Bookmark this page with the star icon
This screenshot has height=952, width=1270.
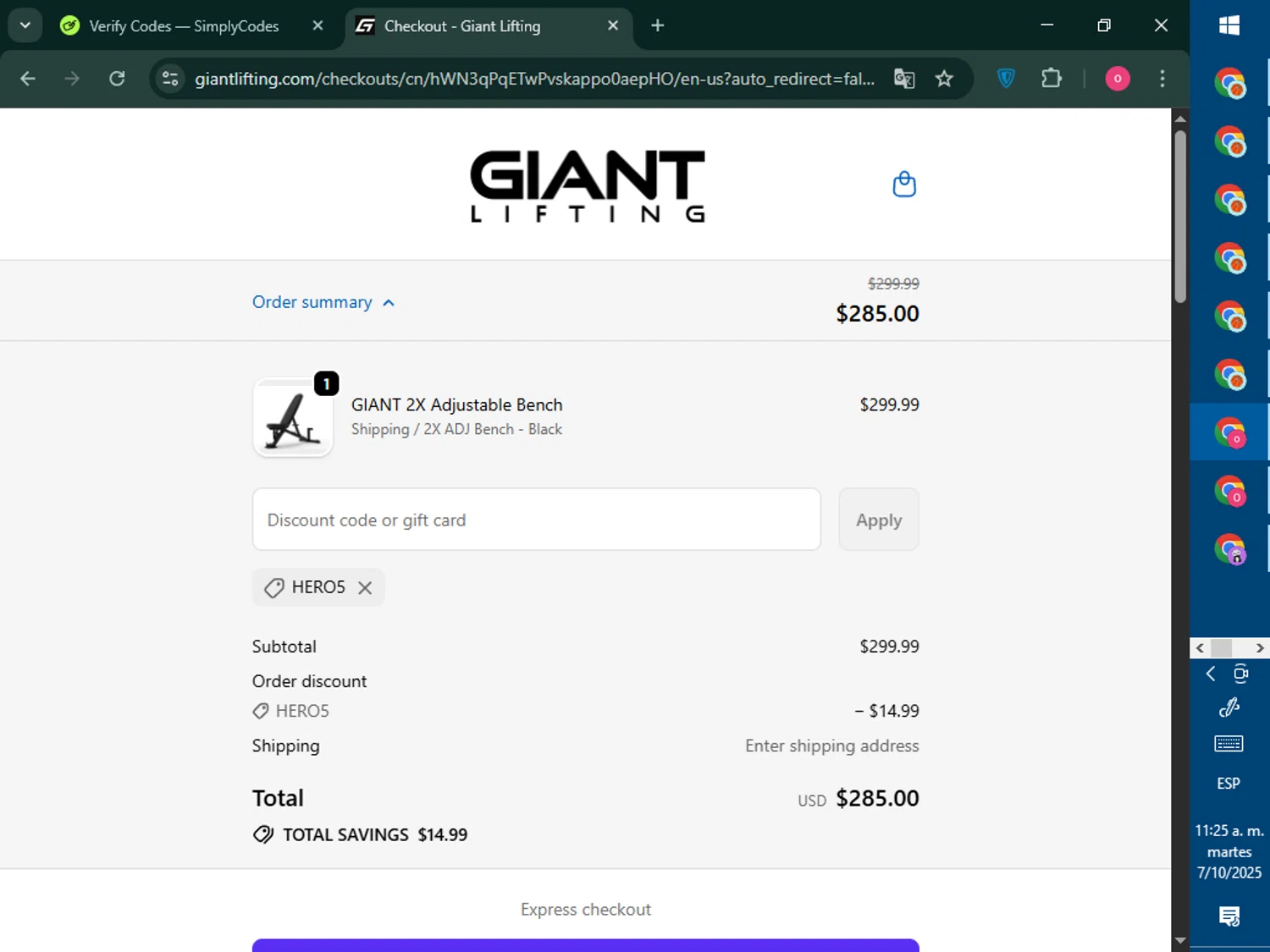944,79
